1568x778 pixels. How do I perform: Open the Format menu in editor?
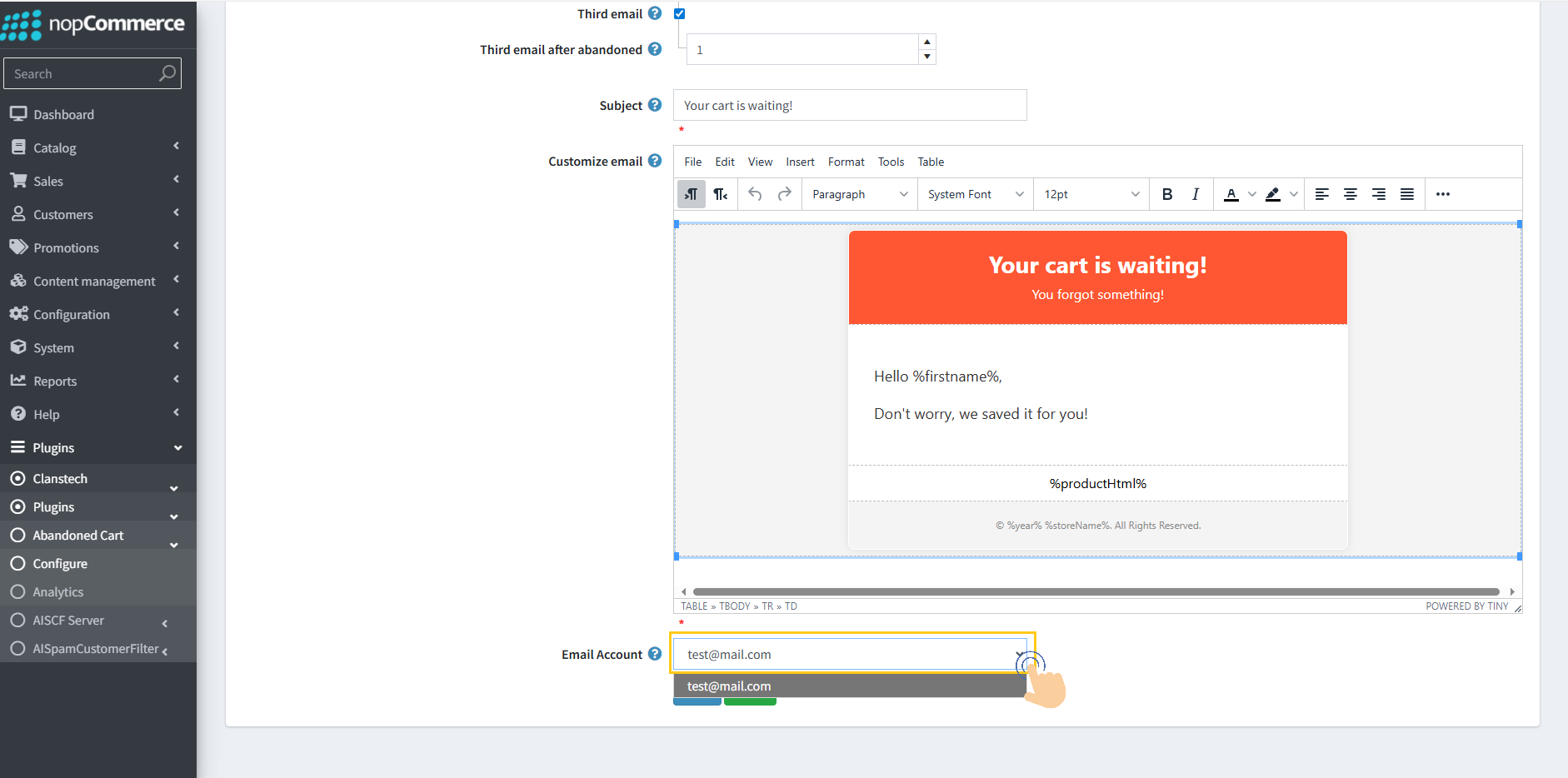tap(846, 162)
